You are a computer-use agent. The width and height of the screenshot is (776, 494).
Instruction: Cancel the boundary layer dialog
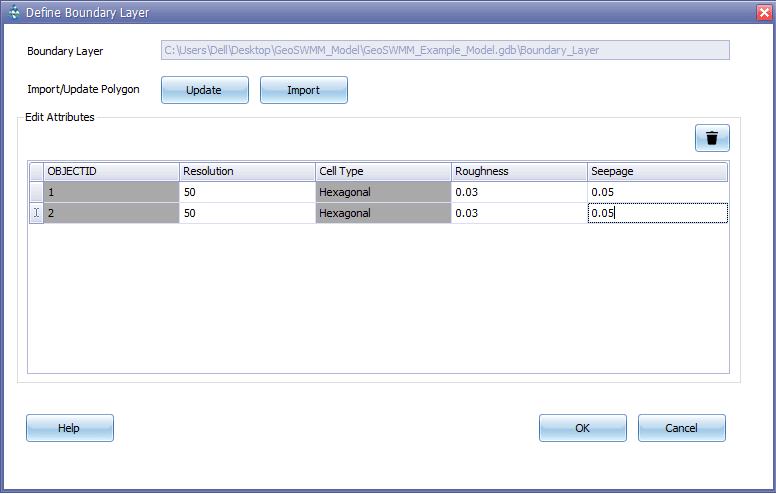(681, 428)
